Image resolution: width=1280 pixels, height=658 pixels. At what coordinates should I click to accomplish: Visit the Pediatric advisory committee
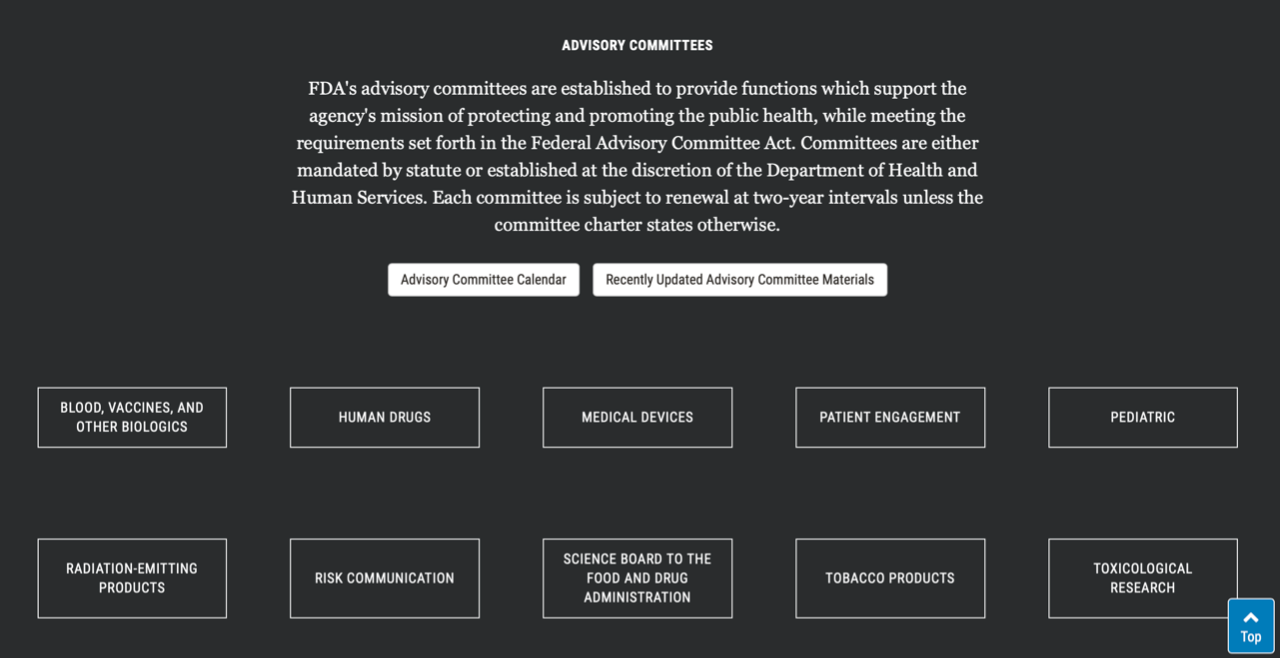[1142, 417]
